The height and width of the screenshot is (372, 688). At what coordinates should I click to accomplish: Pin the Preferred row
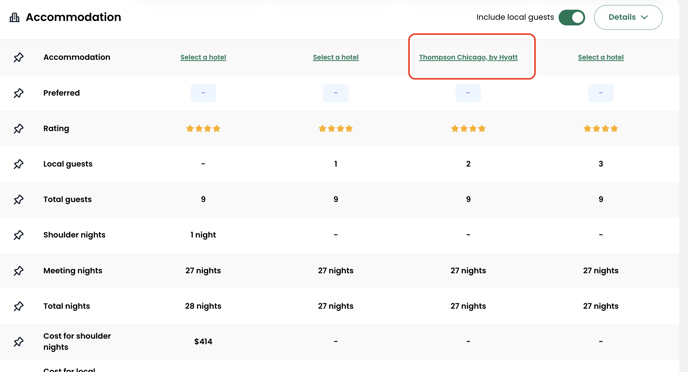pyautogui.click(x=18, y=93)
